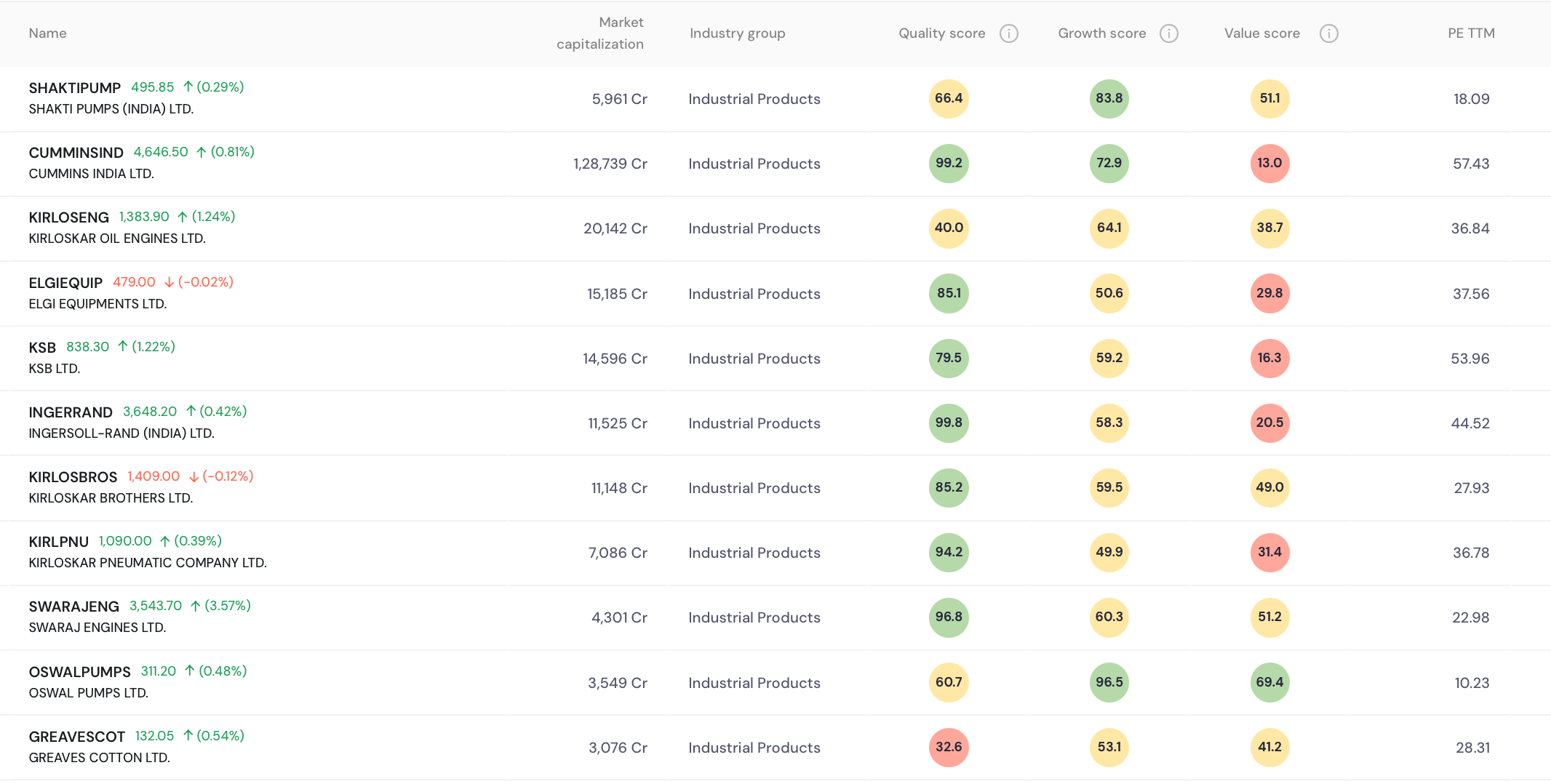This screenshot has width=1551, height=784.
Task: Open the KSB stock ticker link
Action: 42,348
